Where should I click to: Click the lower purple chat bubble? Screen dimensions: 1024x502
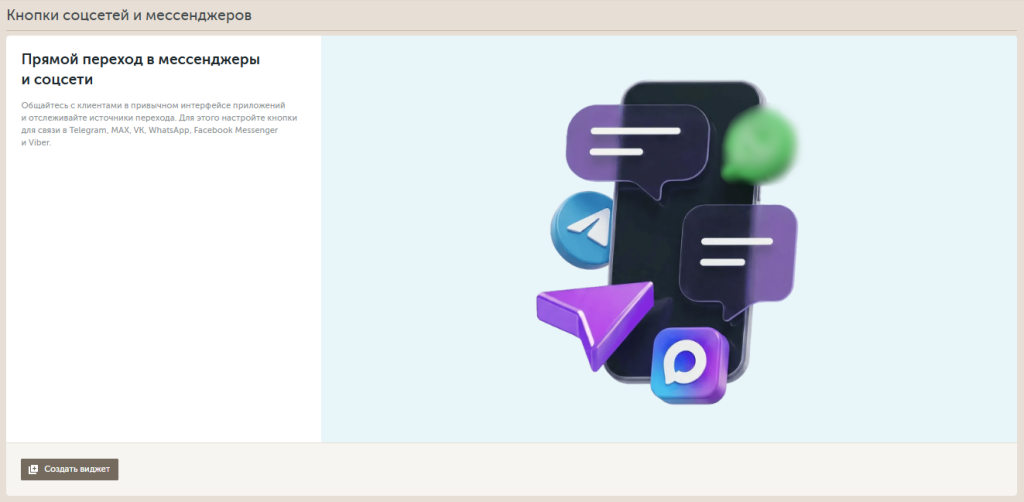[x=737, y=253]
